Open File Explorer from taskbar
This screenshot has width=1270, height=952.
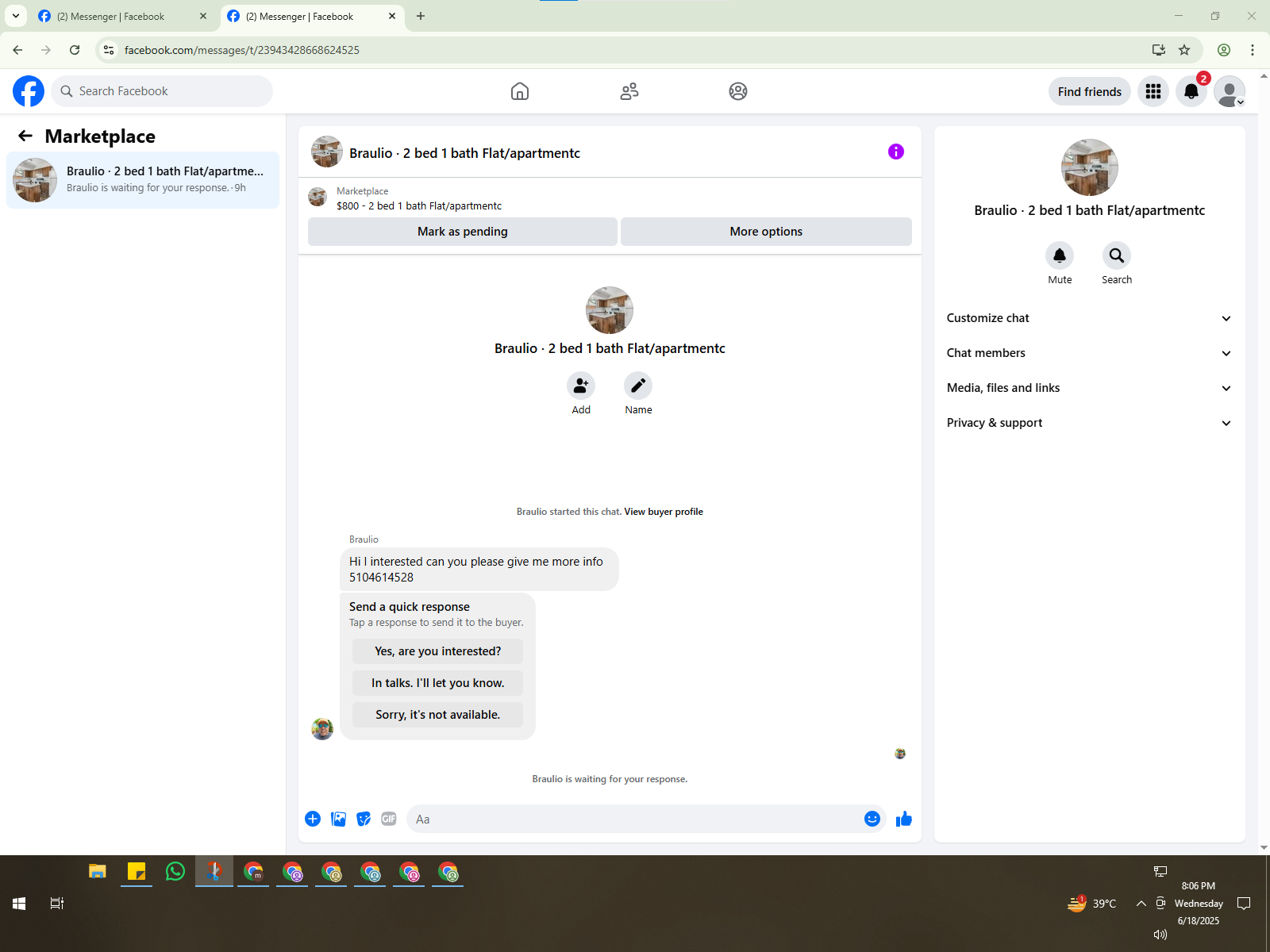pyautogui.click(x=98, y=871)
